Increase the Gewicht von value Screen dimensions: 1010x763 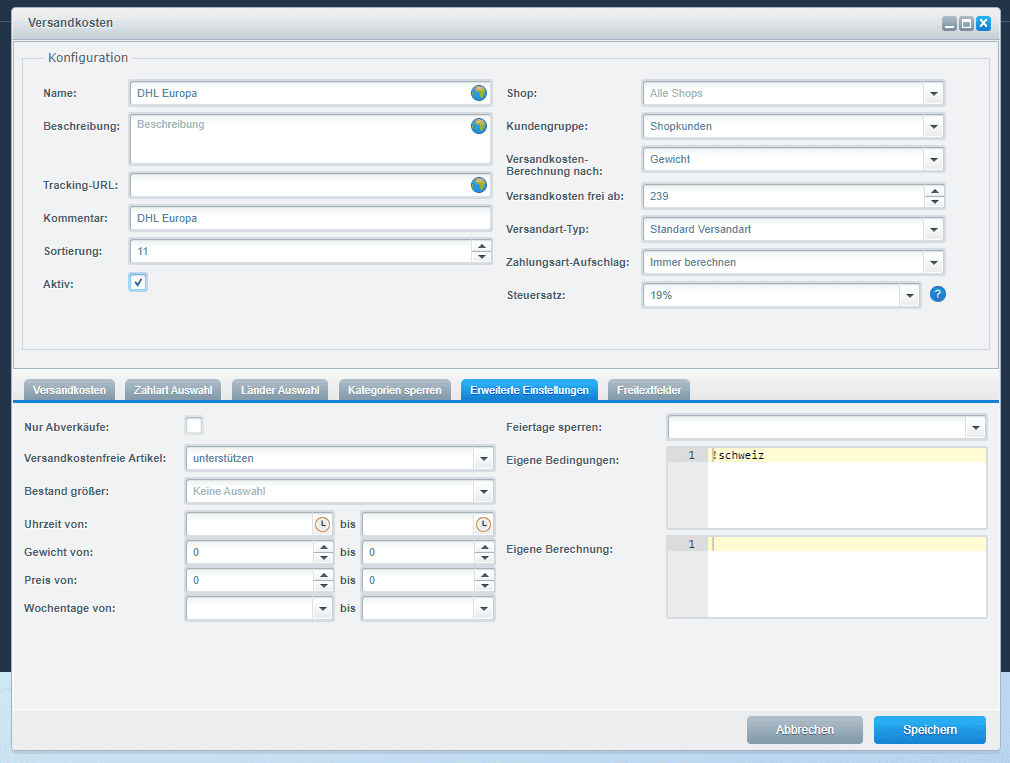click(322, 547)
